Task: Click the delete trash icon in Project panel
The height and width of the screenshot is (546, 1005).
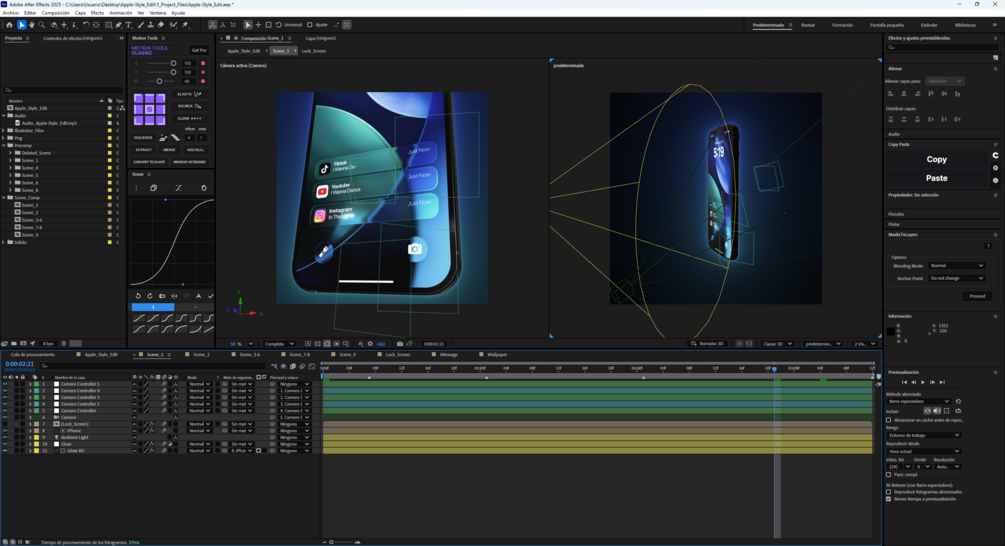Action: click(x=63, y=343)
